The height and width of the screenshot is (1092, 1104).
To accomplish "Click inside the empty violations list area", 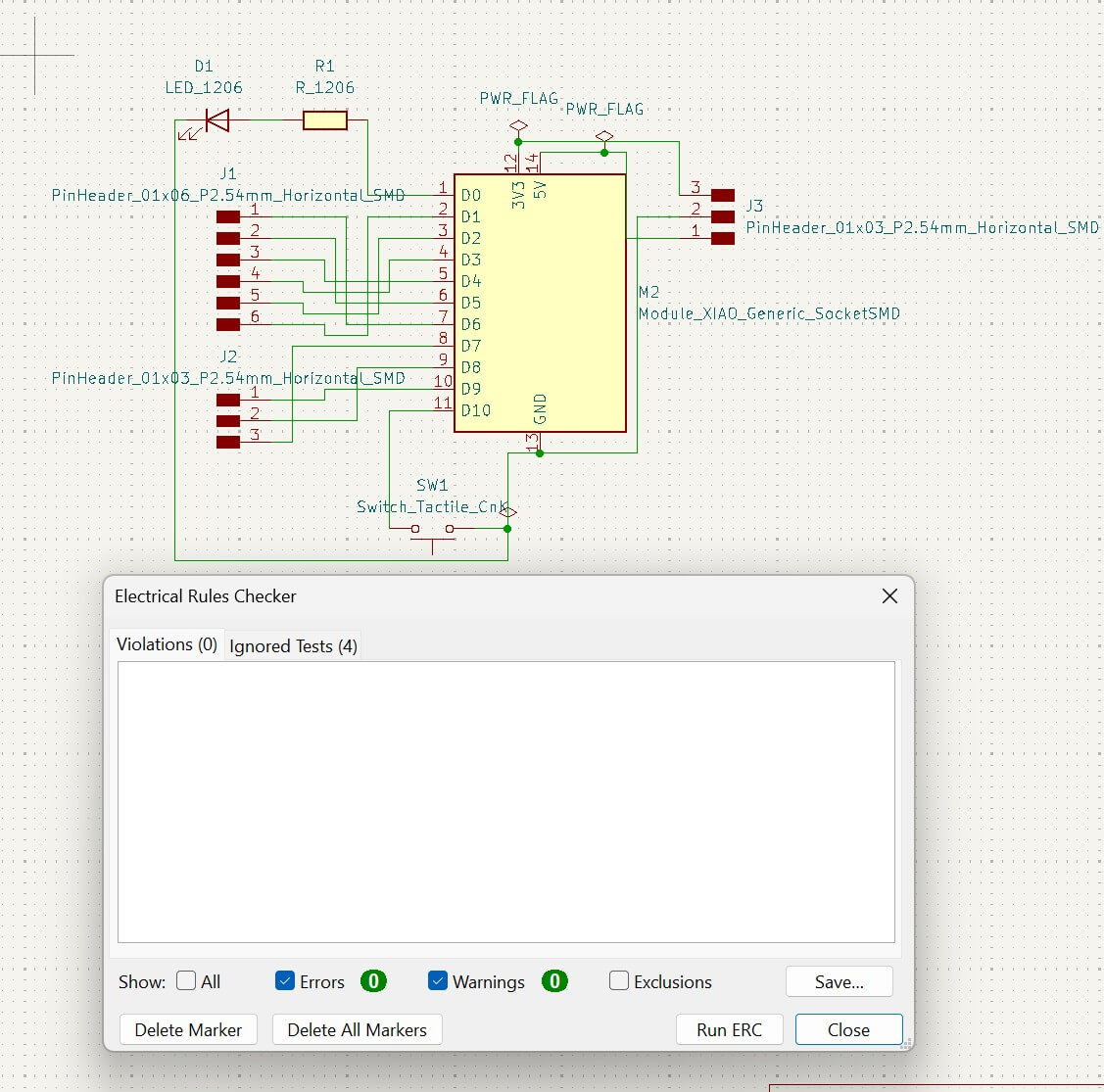I will tap(505, 801).
